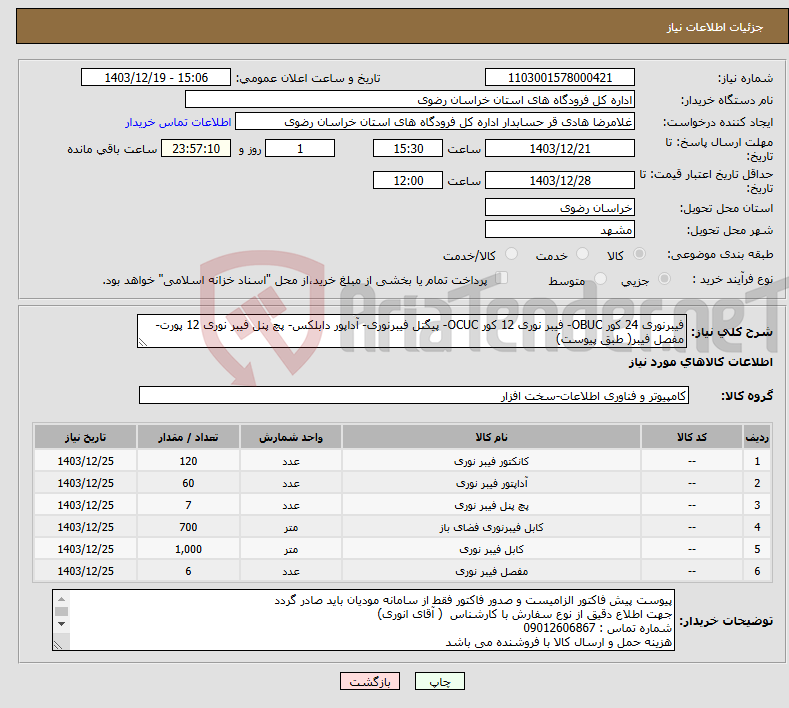Viewport: 789px width, 708px height.
Task: Click the ردیف column header
Action: (757, 437)
